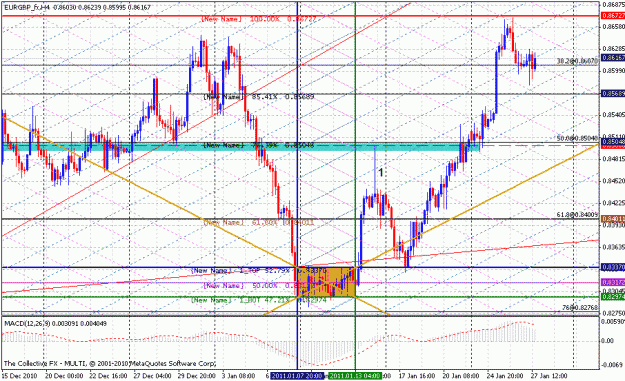Click the 0.86875 price scale value
Viewport: 625px width, 381px height.
613,5
